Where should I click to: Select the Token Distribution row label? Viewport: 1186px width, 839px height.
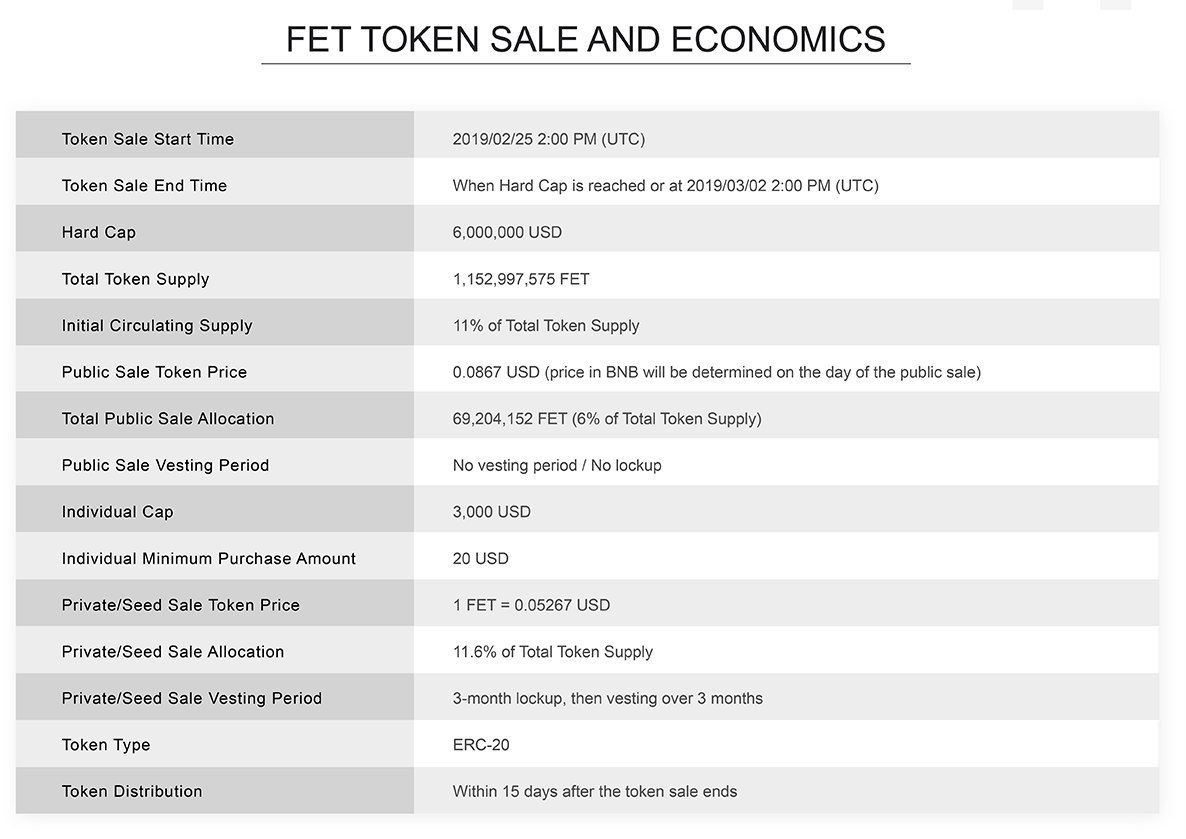pyautogui.click(x=132, y=791)
